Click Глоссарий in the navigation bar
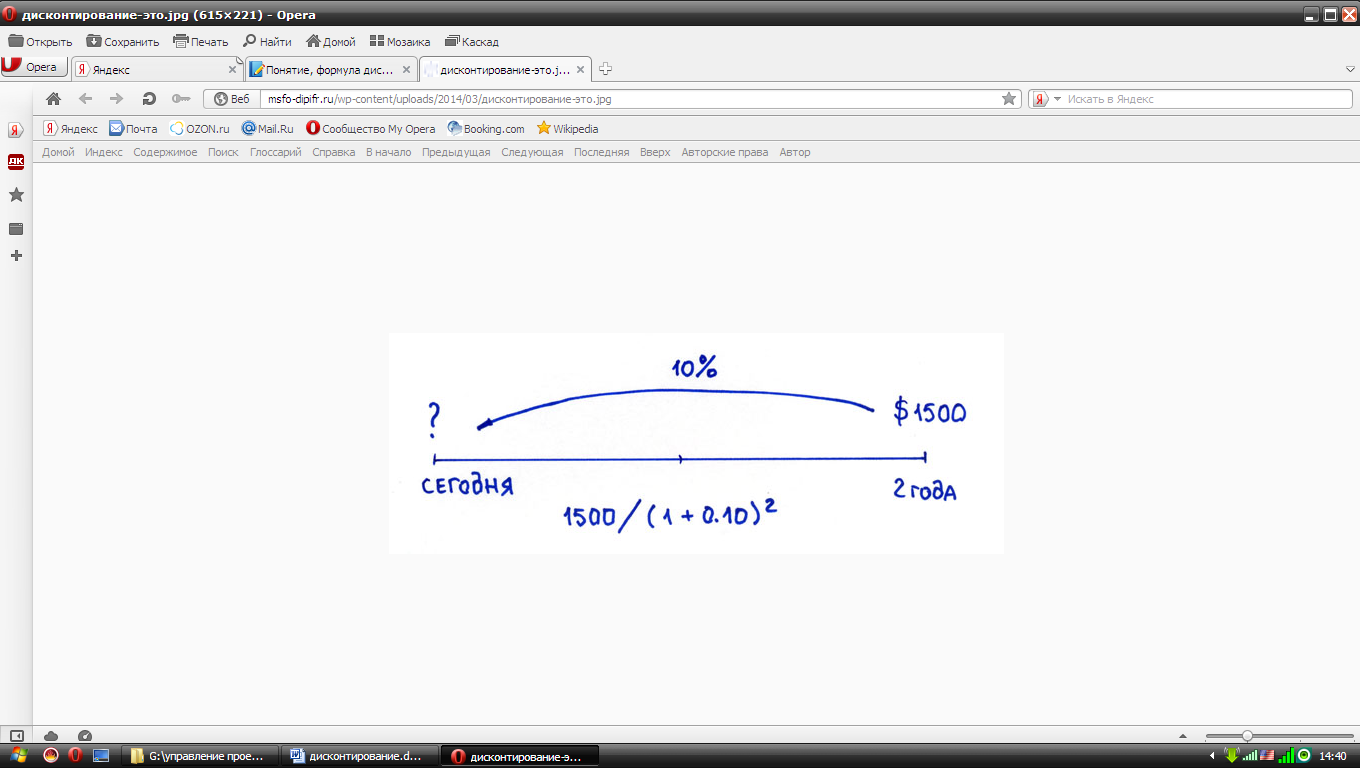 275,152
